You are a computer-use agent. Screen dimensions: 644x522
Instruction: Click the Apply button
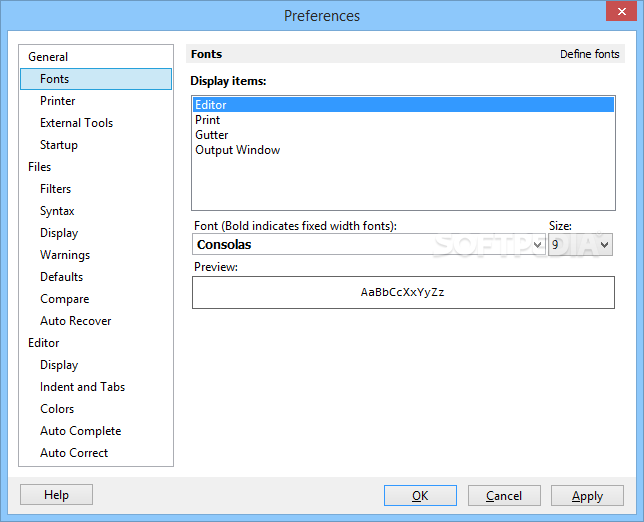click(x=587, y=496)
